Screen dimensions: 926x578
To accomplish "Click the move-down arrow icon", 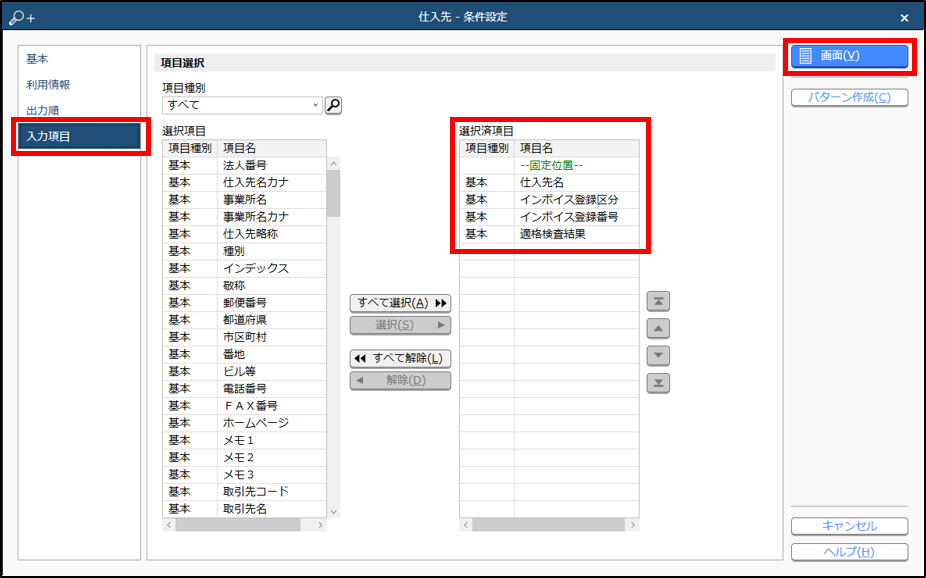I will (x=658, y=356).
